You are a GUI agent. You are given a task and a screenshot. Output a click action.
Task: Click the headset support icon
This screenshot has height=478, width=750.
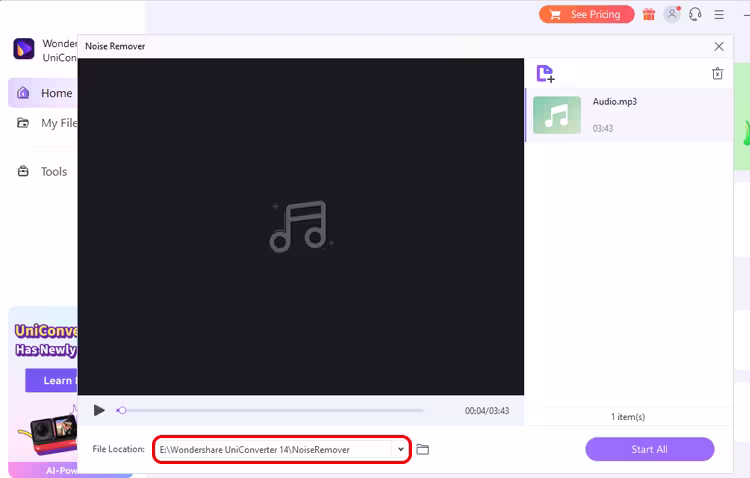point(695,14)
